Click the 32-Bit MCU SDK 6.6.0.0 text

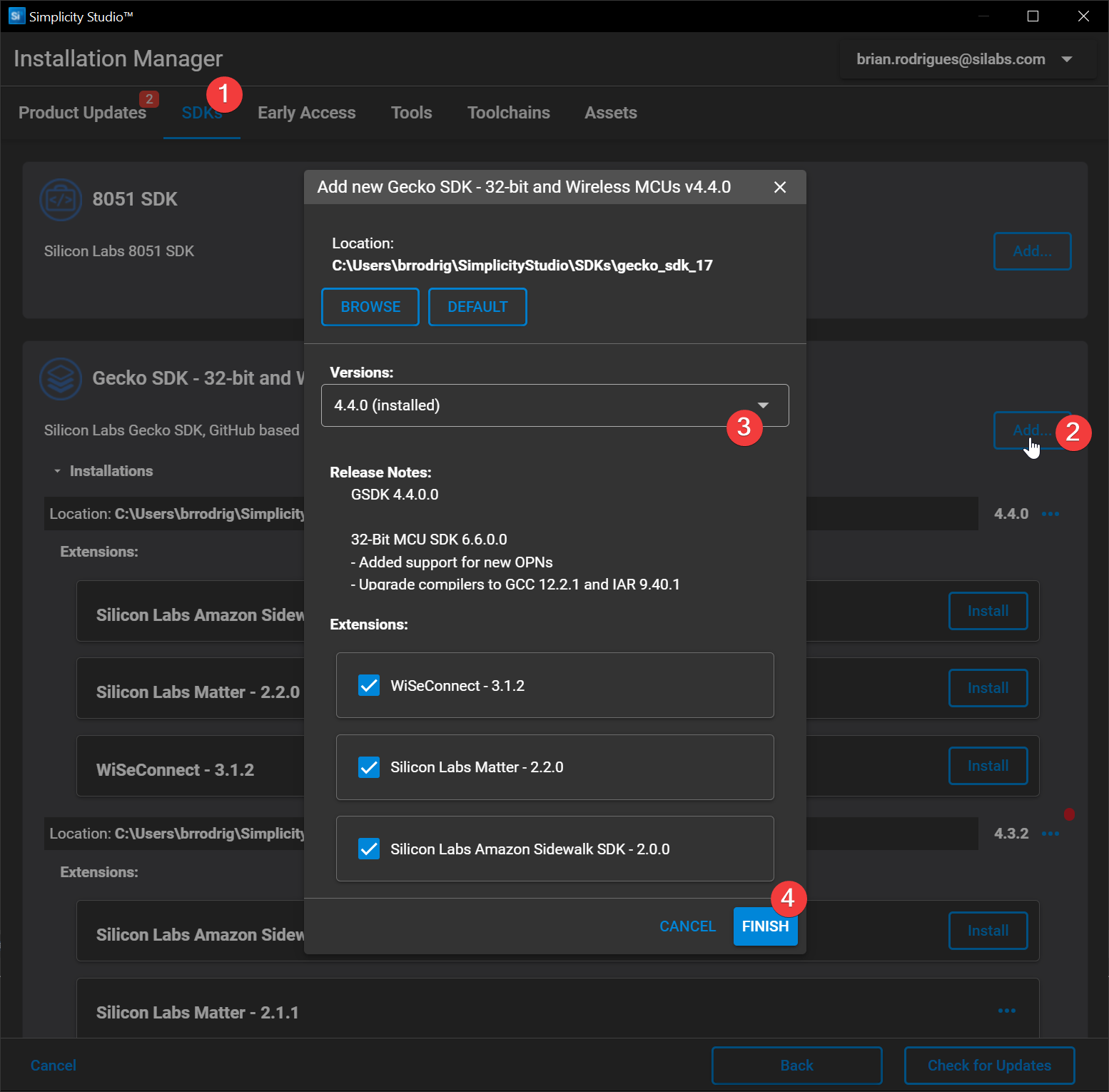click(x=429, y=540)
